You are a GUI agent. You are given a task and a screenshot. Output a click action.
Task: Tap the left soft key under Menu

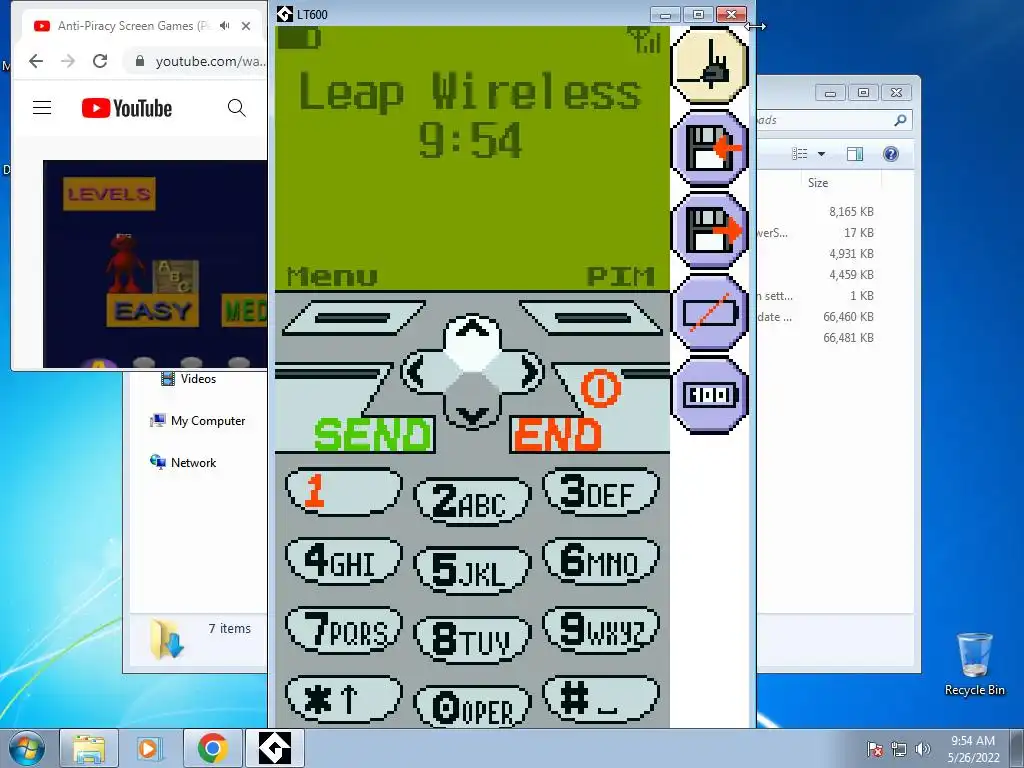(353, 318)
